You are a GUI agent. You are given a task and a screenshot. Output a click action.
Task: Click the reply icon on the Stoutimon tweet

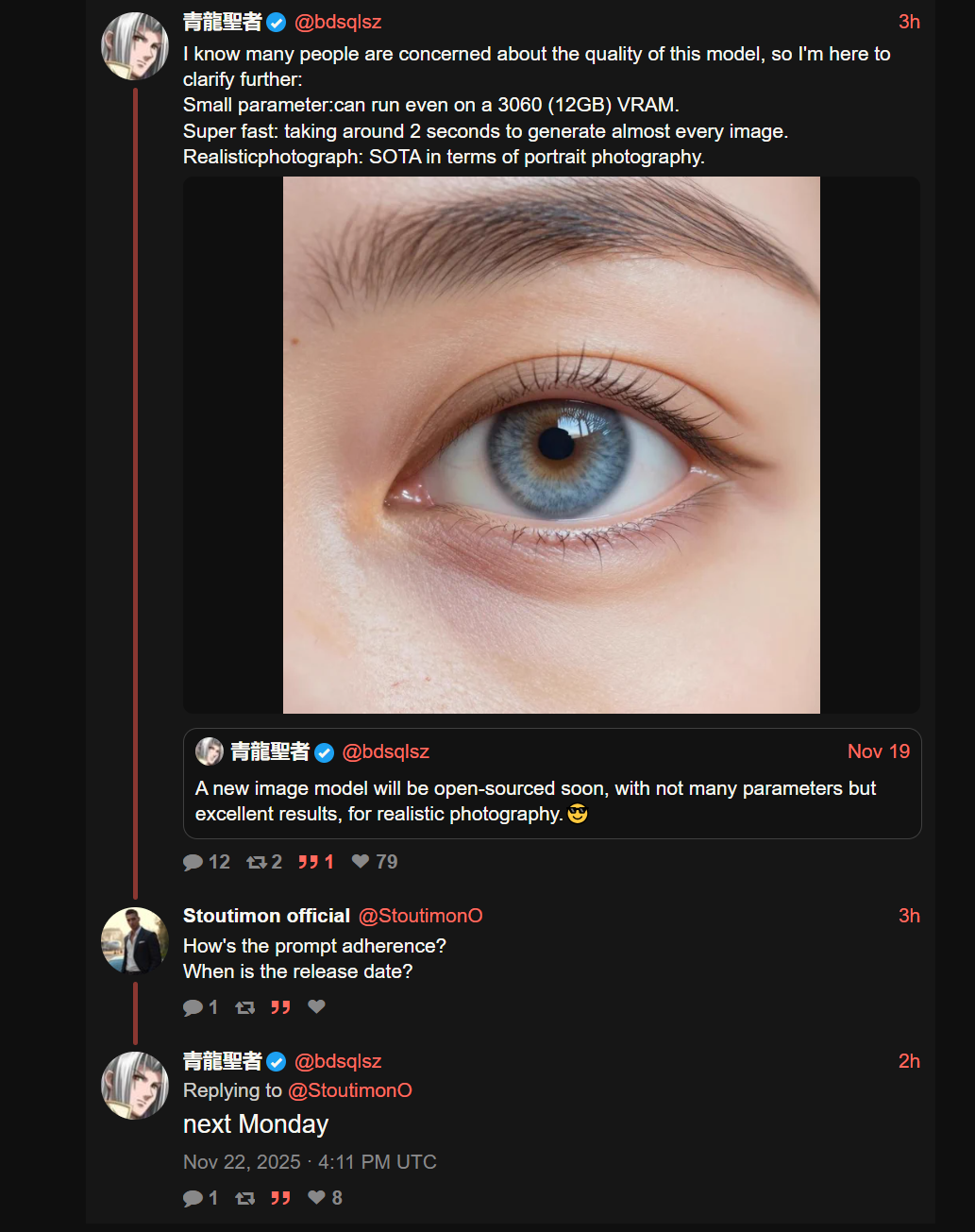coord(193,1007)
